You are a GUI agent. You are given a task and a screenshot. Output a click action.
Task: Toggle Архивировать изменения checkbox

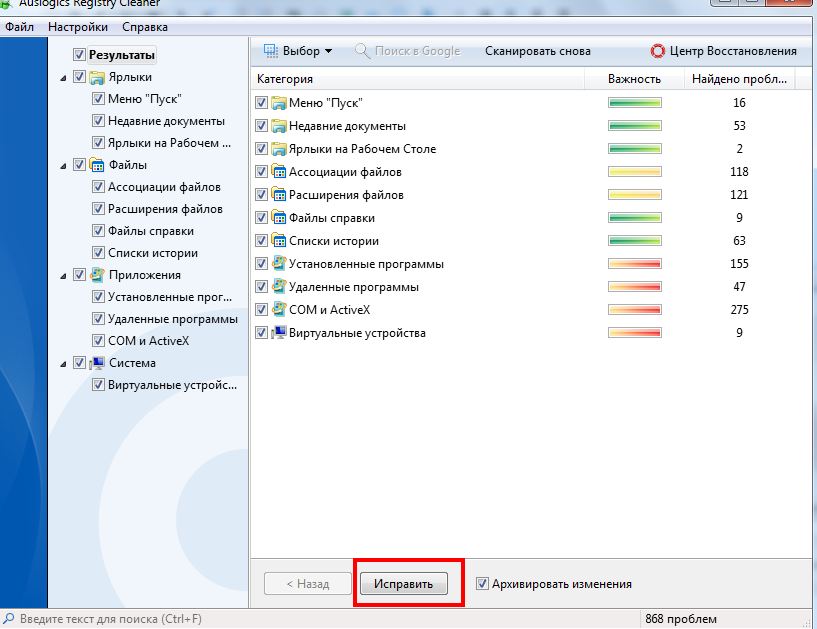[482, 584]
